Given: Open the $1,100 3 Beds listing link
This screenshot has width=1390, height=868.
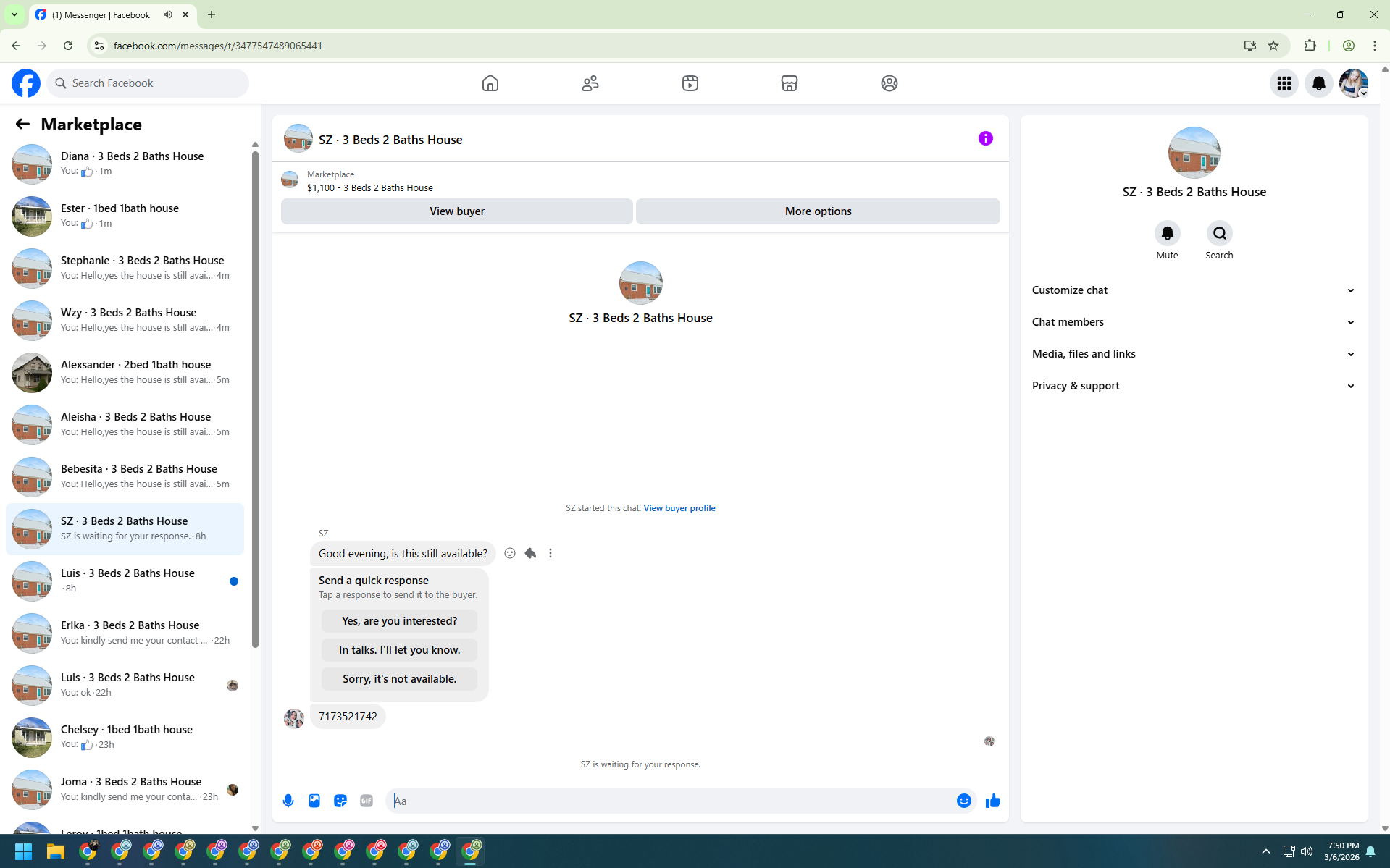Looking at the screenshot, I should 369,187.
